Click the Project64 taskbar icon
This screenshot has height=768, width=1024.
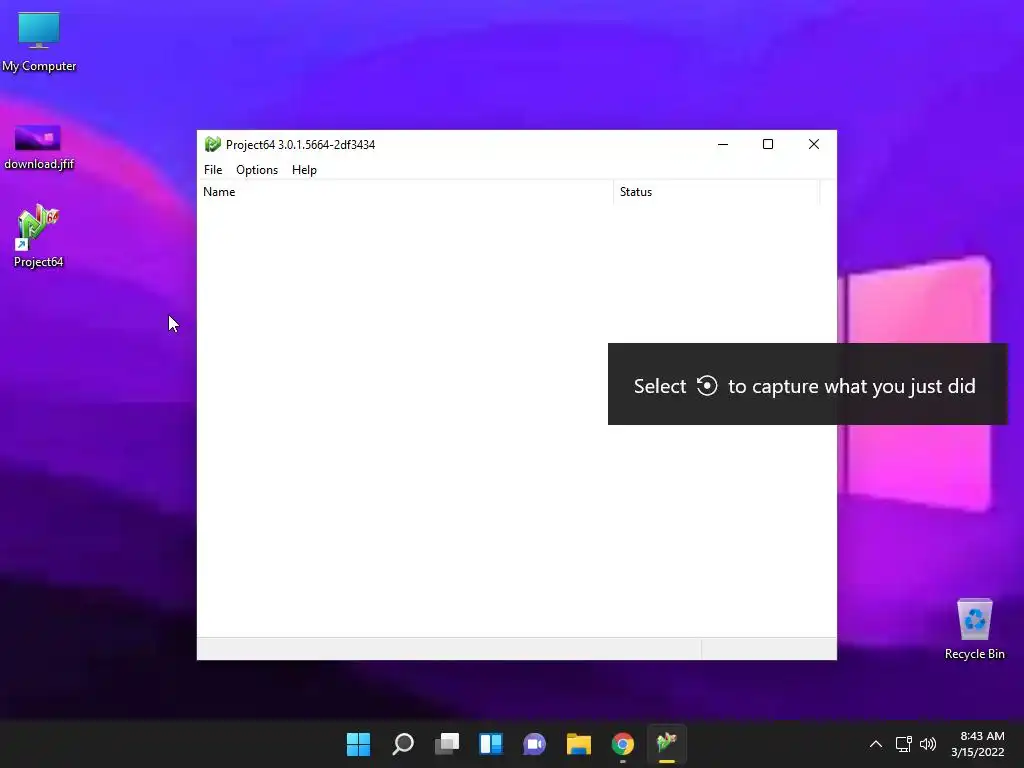(x=666, y=744)
